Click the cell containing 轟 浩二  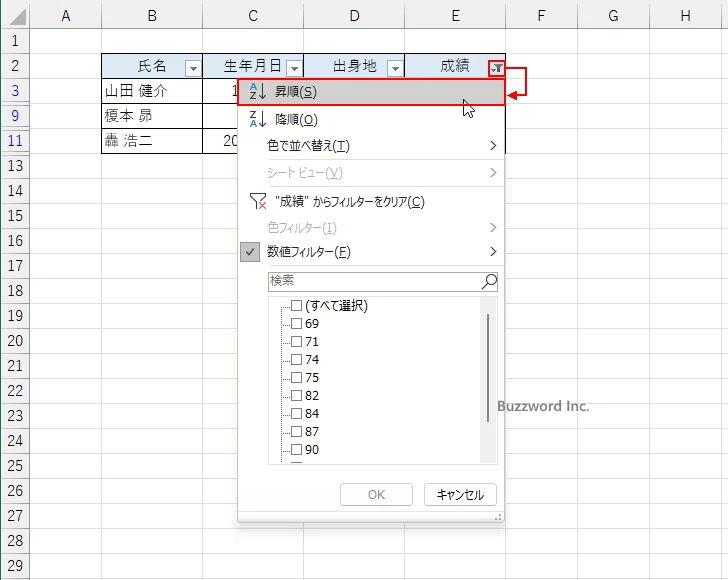tap(152, 141)
